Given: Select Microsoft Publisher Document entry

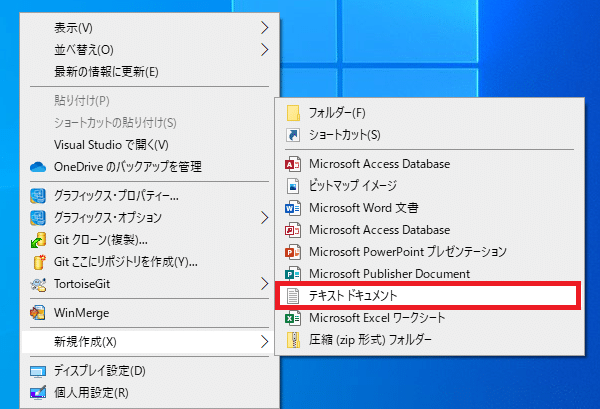Looking at the screenshot, I should (430, 274).
